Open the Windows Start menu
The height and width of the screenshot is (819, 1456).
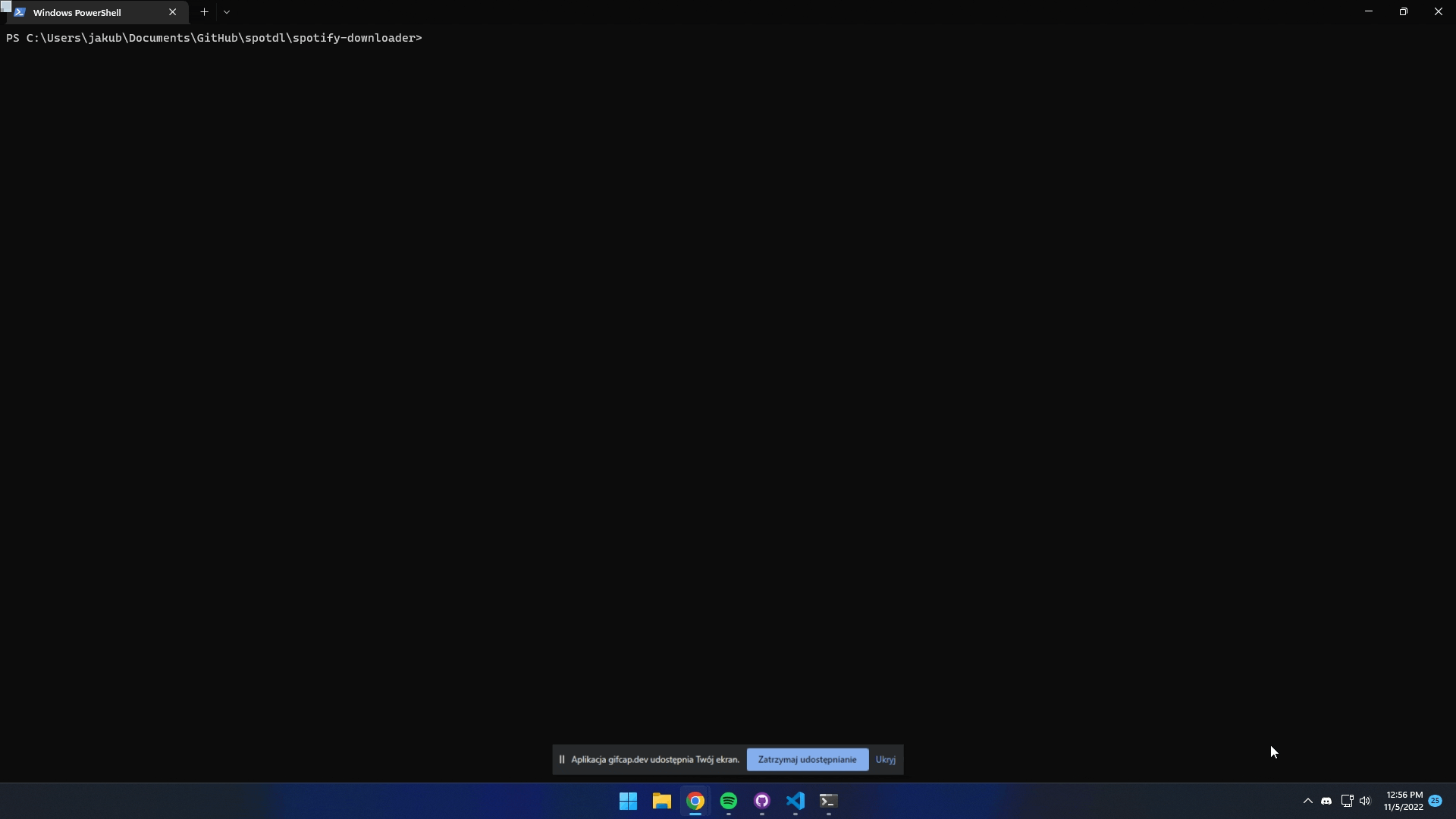[x=628, y=801]
